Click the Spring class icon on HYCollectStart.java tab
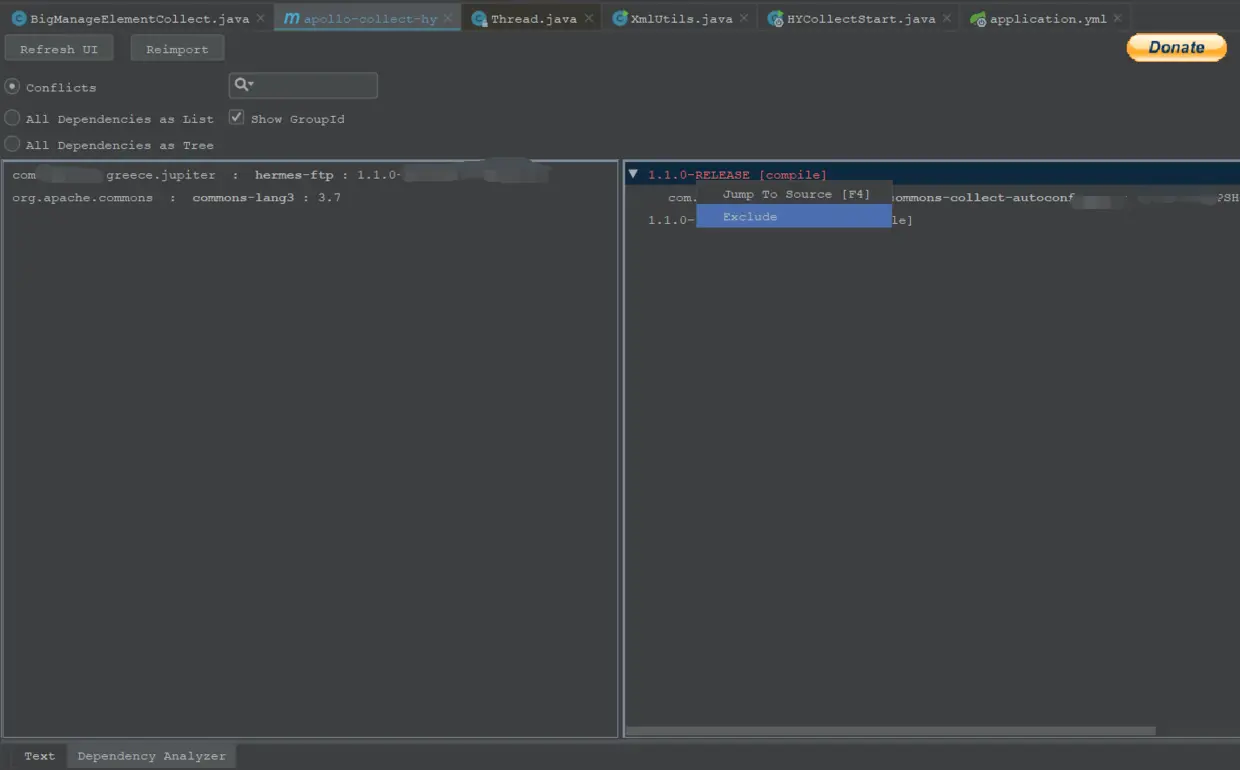The image size is (1240, 770). (775, 18)
